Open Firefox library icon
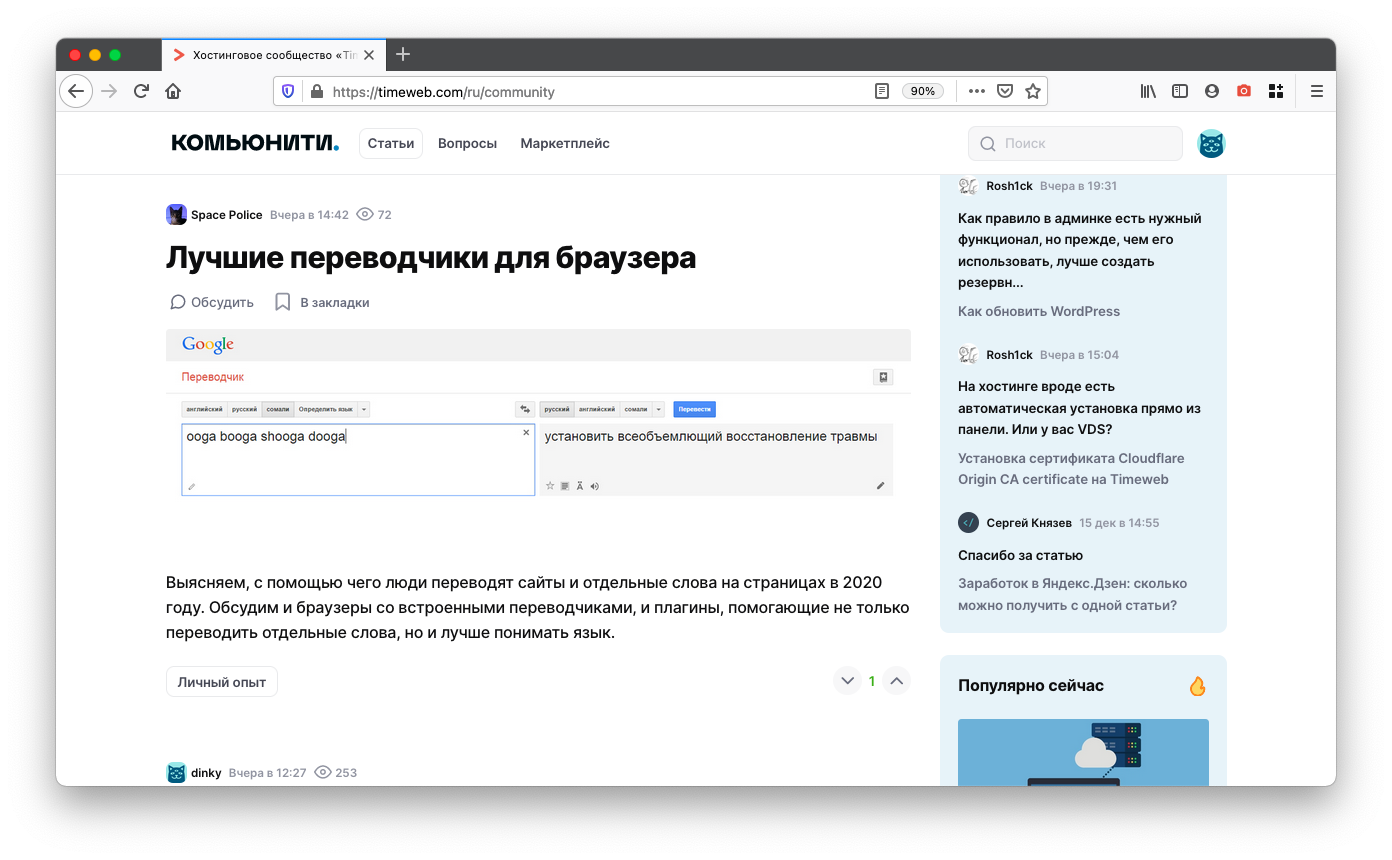The height and width of the screenshot is (860, 1392). (x=1148, y=91)
